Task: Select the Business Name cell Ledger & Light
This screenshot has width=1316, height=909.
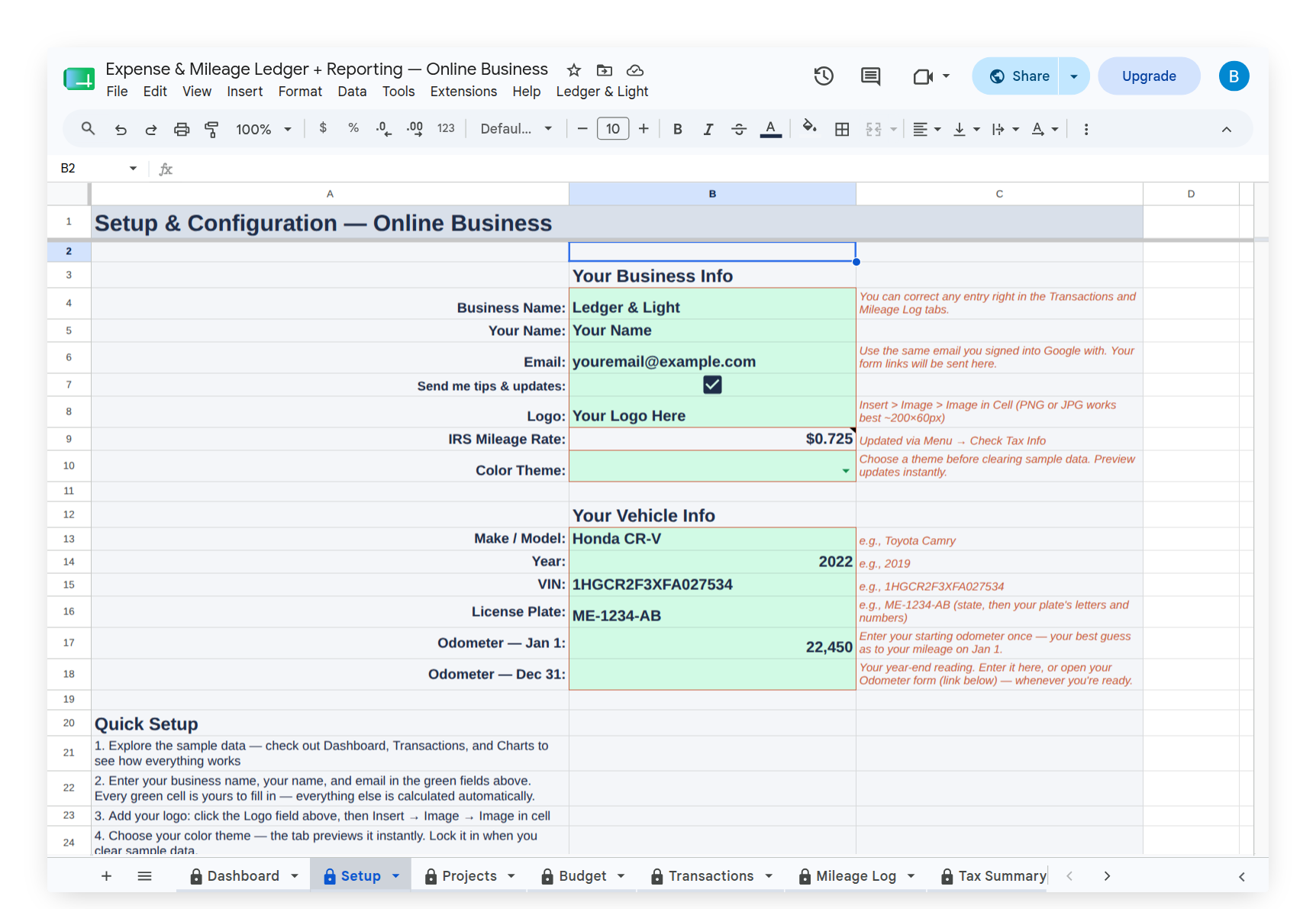Action: click(712, 304)
